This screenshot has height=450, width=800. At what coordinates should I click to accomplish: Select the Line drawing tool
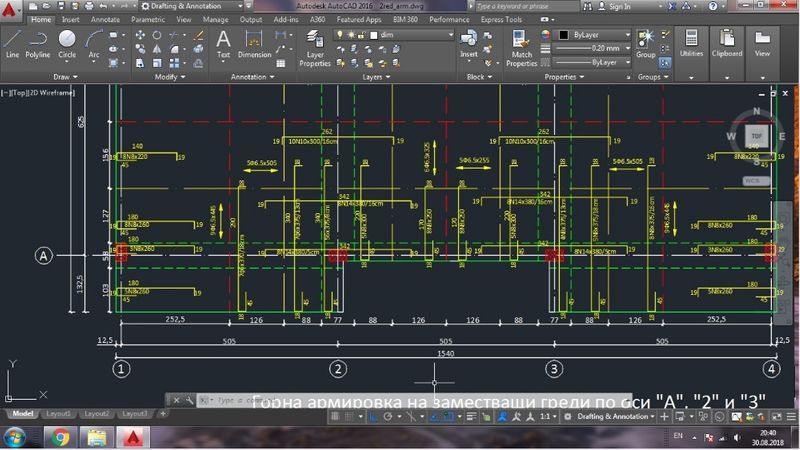coord(12,44)
